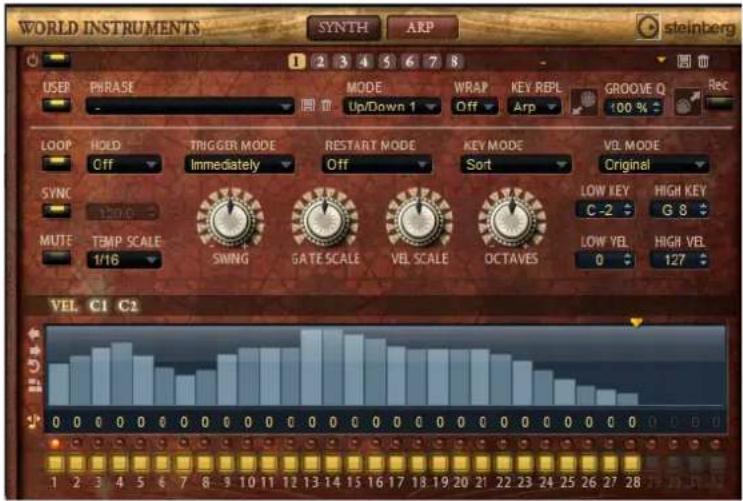
Task: Select the C2 controller curve tab
Action: [x=128, y=306]
